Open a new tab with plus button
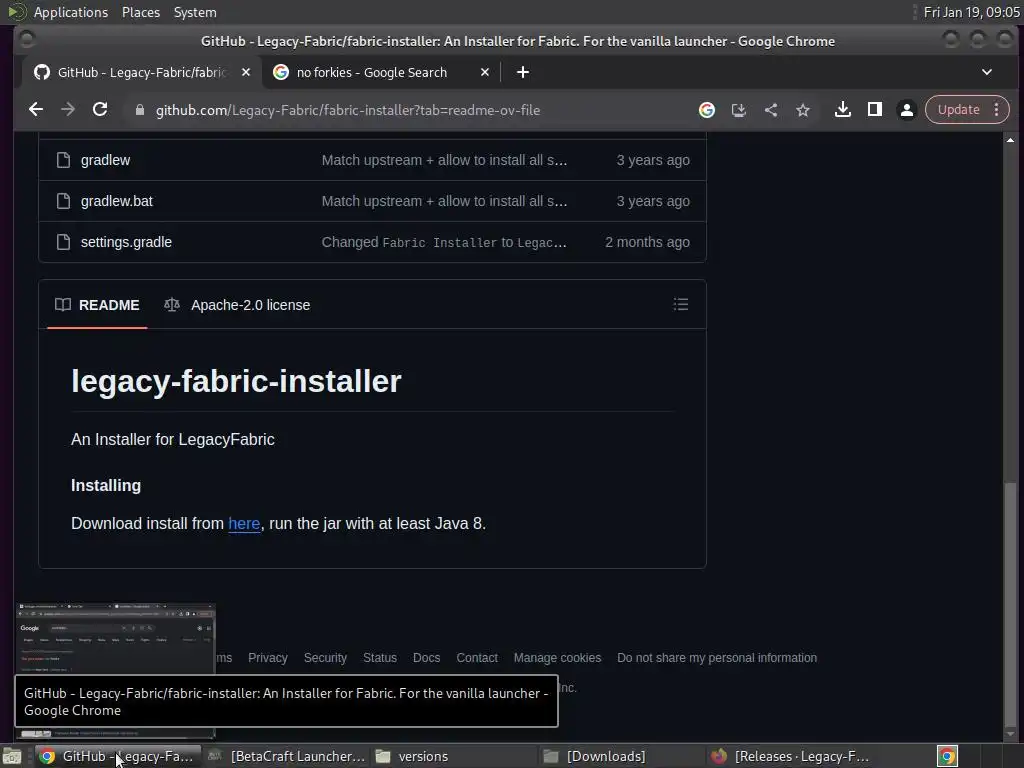Viewport: 1024px width, 768px height. 522,72
